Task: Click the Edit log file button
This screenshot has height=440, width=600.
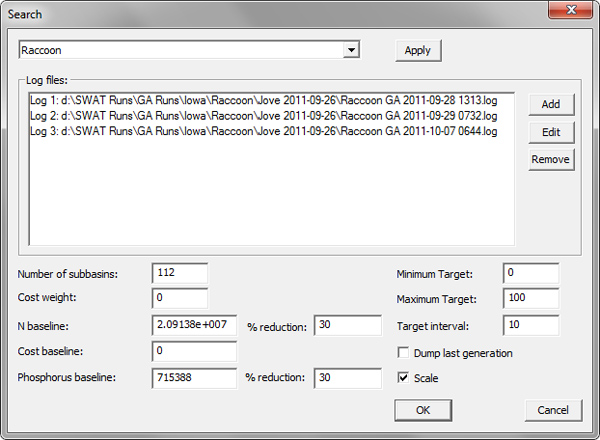Action: point(551,132)
